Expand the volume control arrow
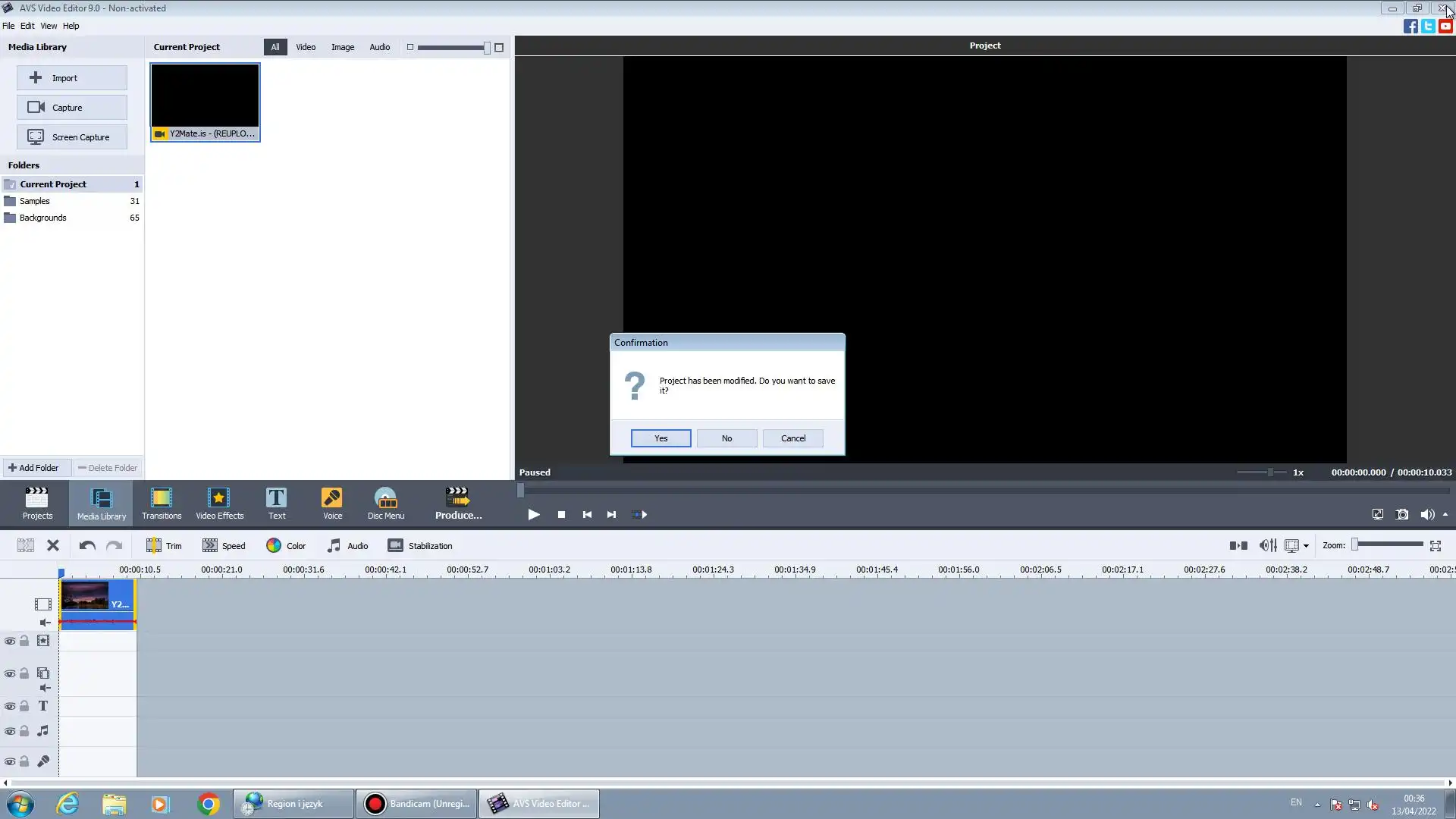The width and height of the screenshot is (1456, 819). point(1445,515)
